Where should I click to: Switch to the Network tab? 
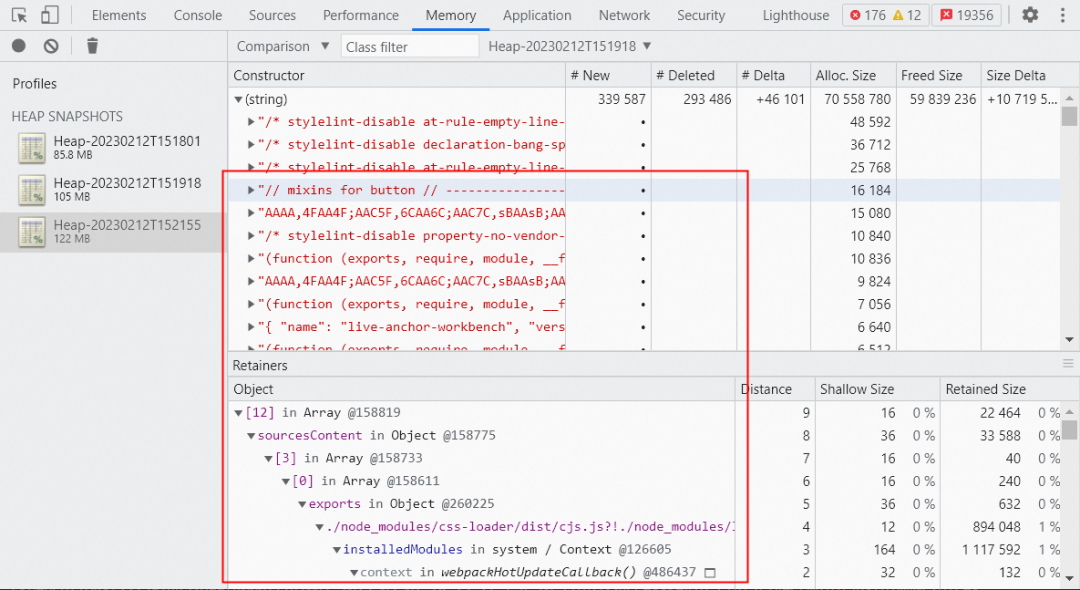coord(624,15)
